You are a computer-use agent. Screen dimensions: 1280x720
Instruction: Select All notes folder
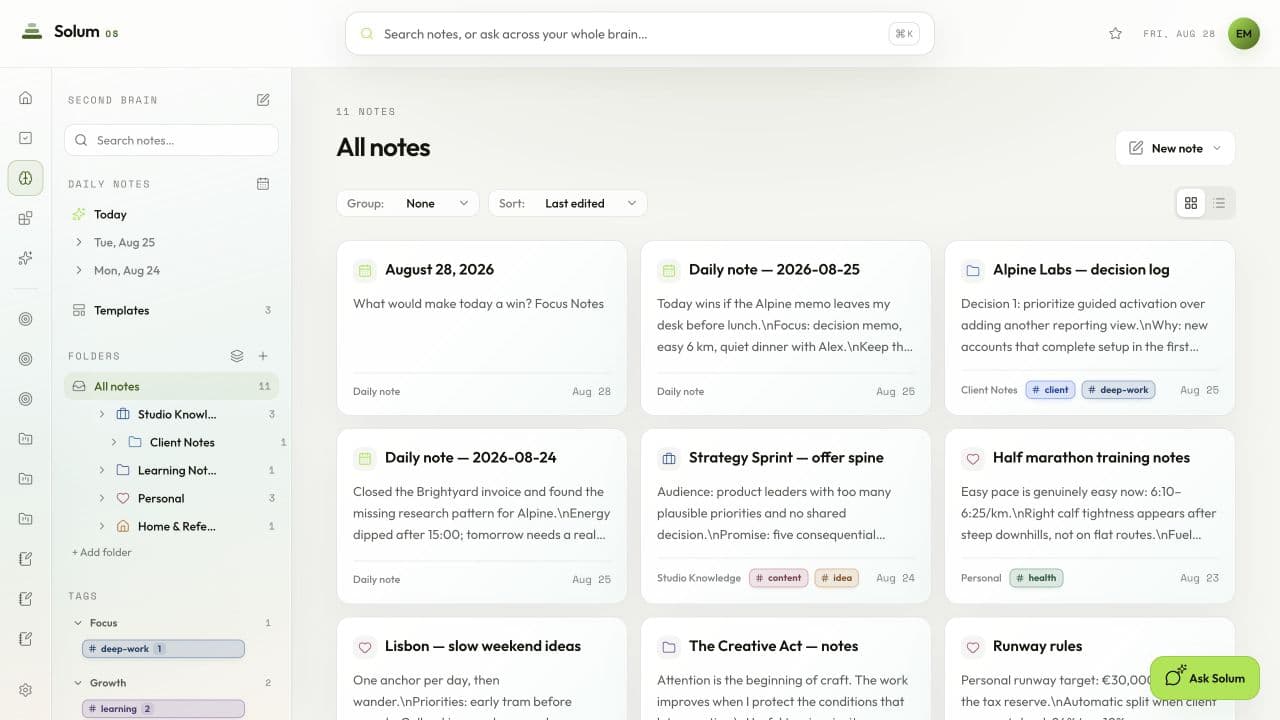tap(171, 386)
